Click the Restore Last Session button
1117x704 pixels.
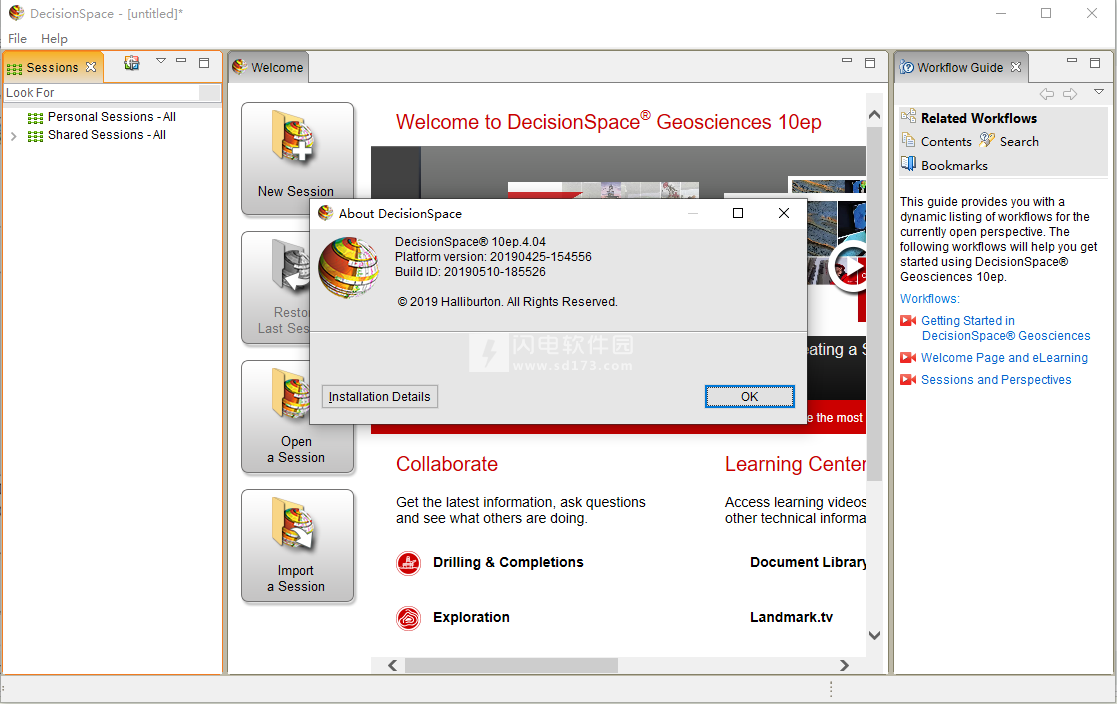(x=276, y=288)
